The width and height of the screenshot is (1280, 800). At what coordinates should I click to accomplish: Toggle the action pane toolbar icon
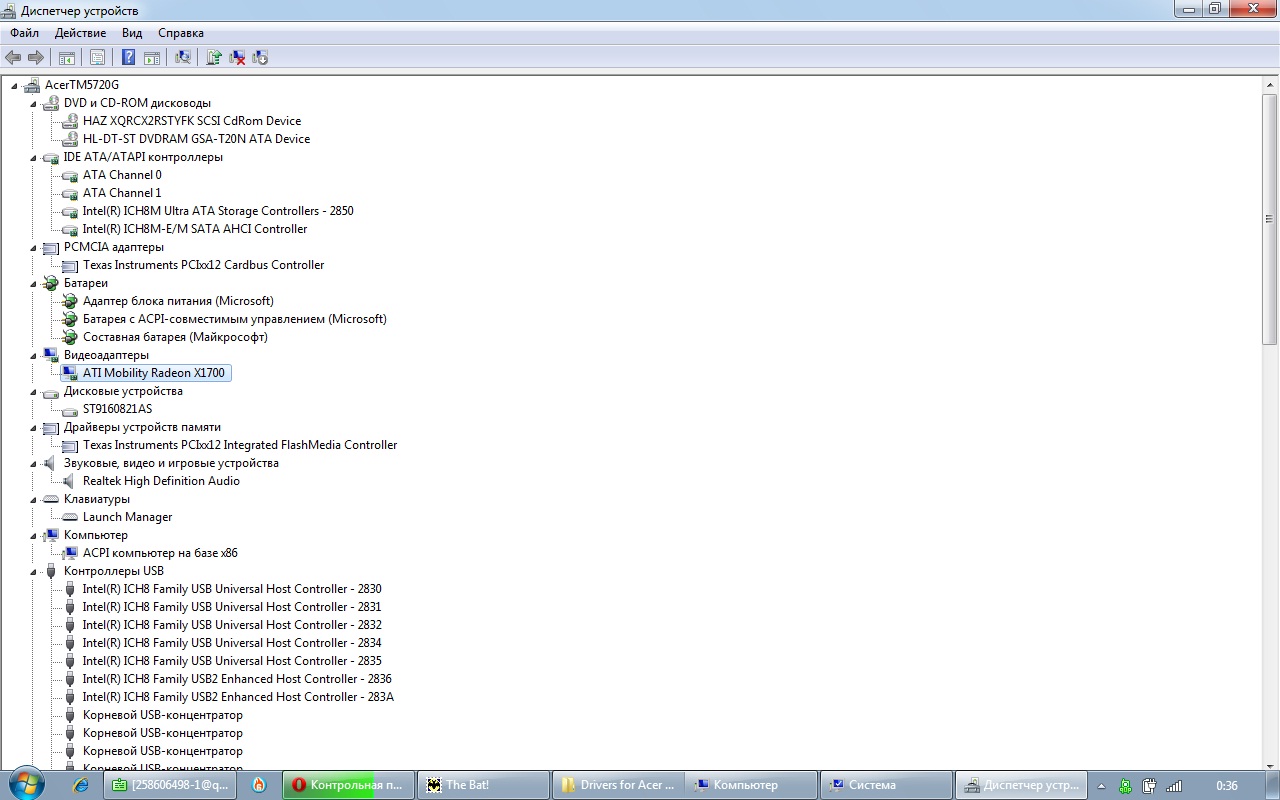(x=152, y=57)
